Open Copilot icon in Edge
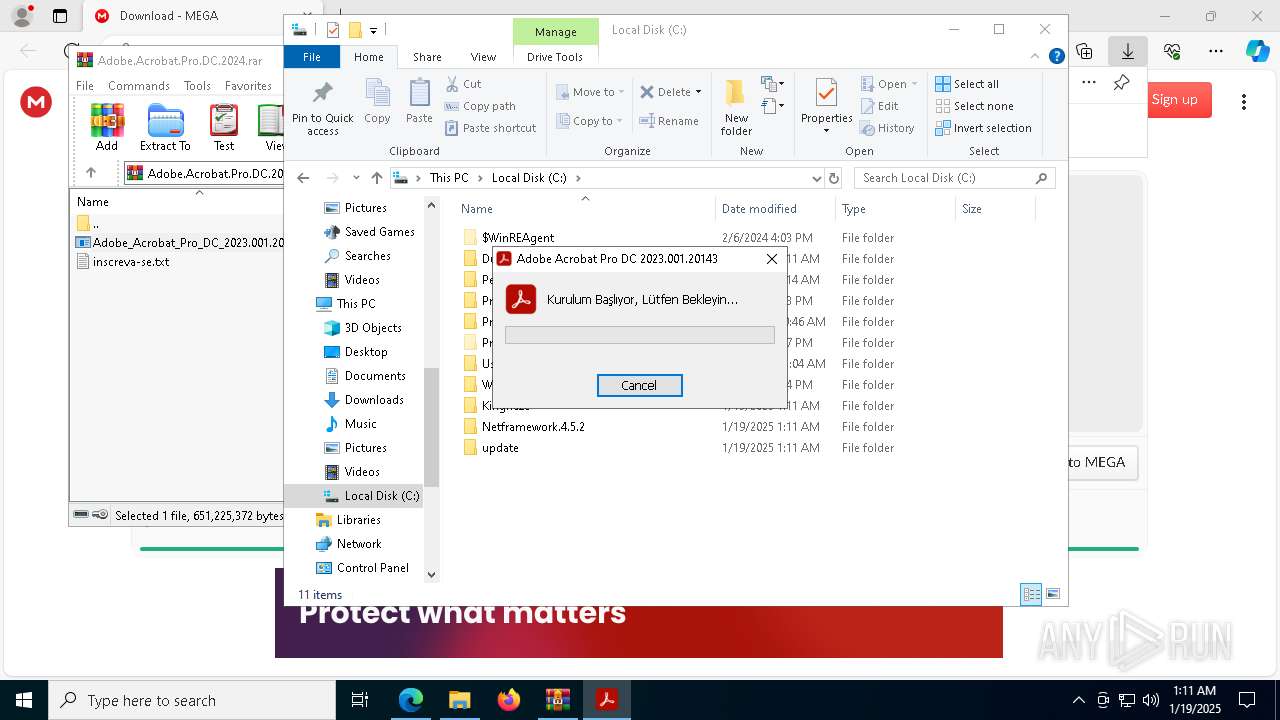The width and height of the screenshot is (1280, 720). (x=1257, y=51)
